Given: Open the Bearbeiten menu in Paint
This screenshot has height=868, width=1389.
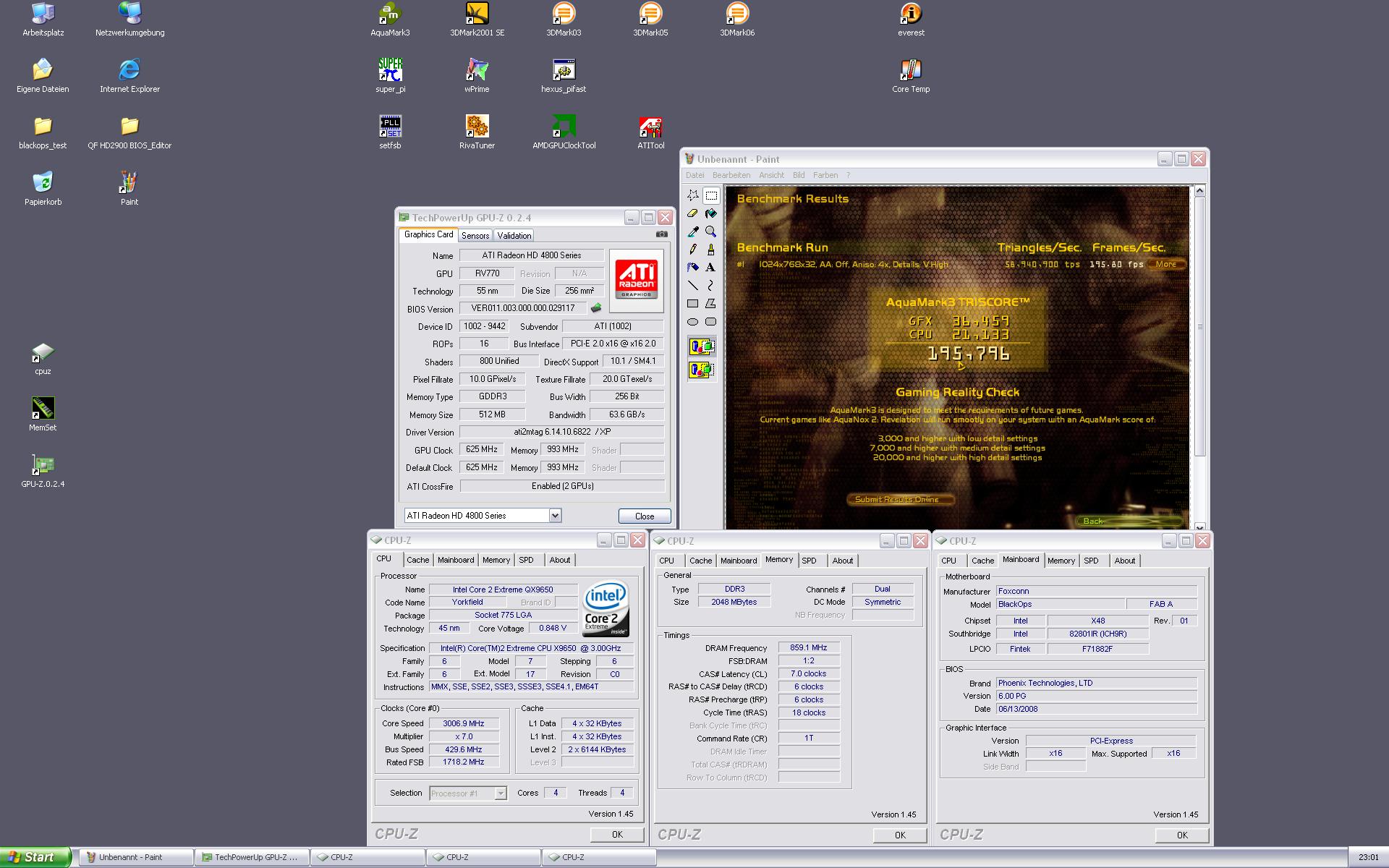Looking at the screenshot, I should pyautogui.click(x=731, y=175).
